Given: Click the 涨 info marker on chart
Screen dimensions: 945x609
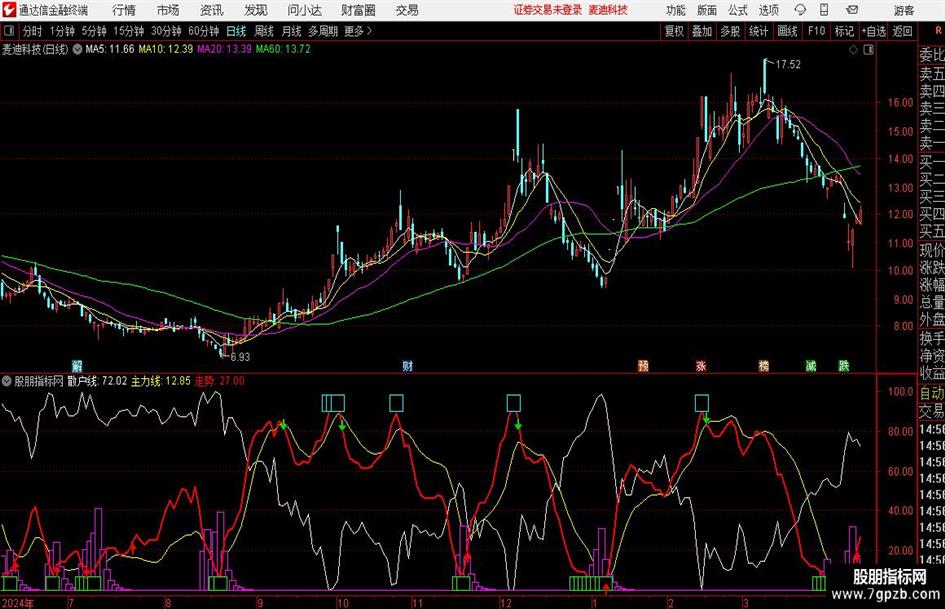Looking at the screenshot, I should 700,366.
